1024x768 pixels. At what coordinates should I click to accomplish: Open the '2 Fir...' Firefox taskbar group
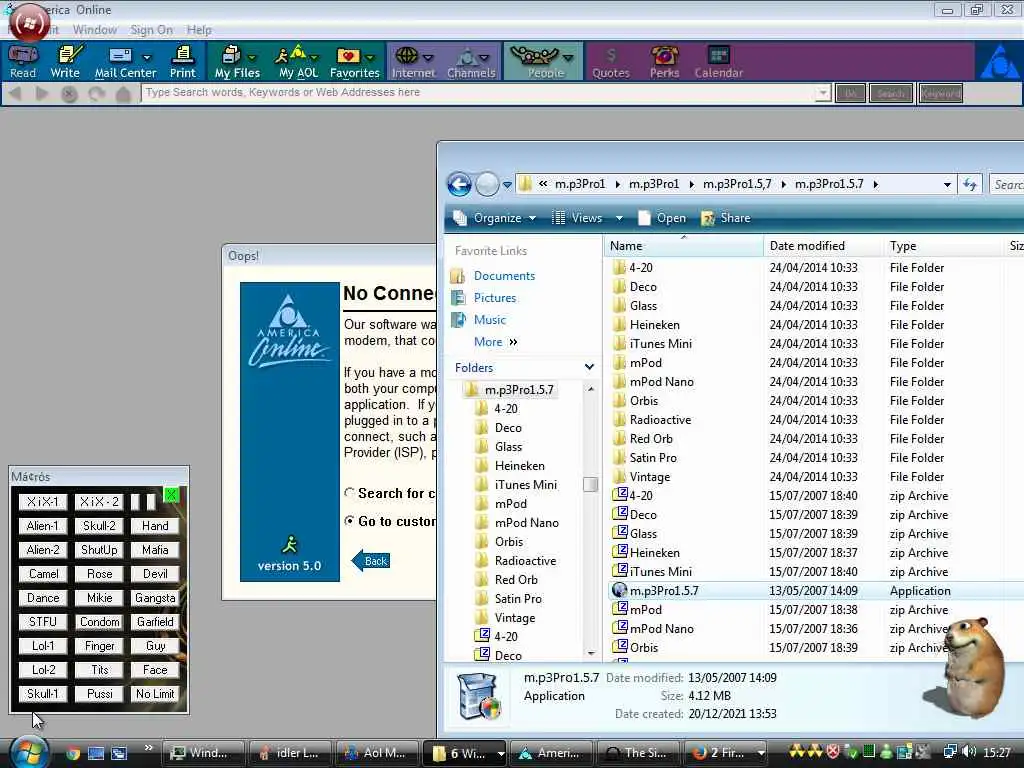726,753
